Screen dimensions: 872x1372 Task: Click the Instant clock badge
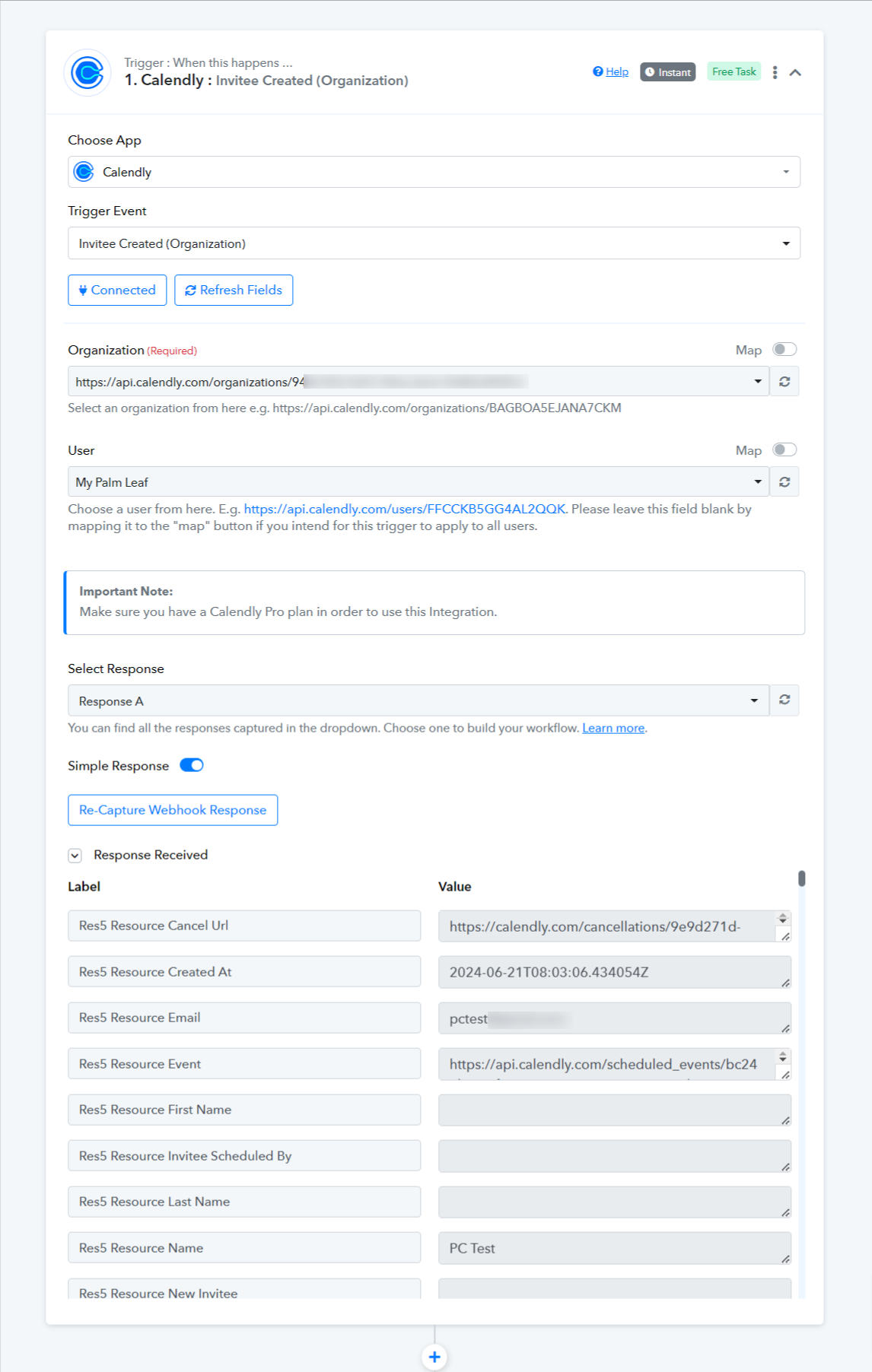tap(667, 72)
